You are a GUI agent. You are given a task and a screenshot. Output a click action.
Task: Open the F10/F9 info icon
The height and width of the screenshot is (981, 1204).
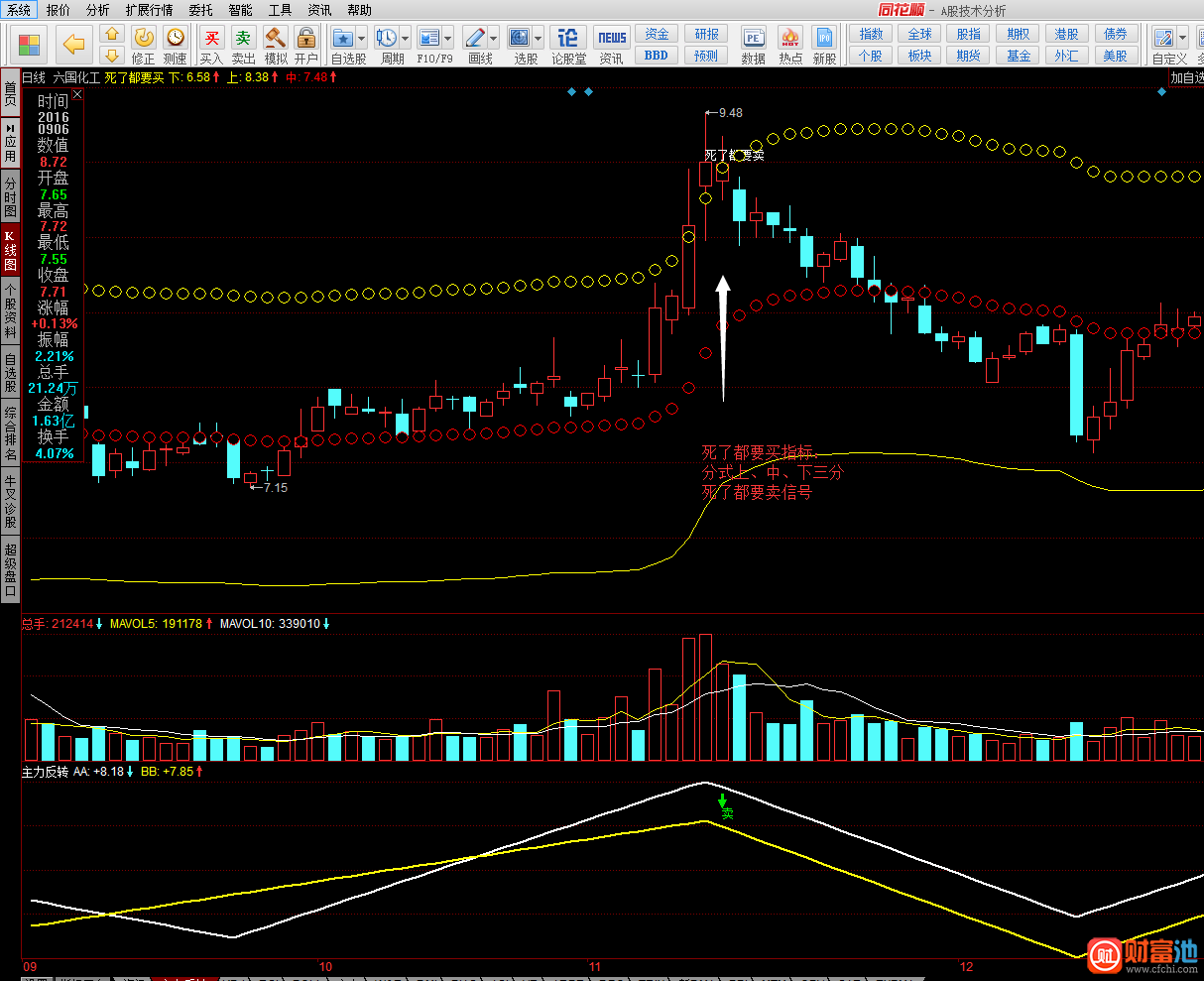(429, 38)
